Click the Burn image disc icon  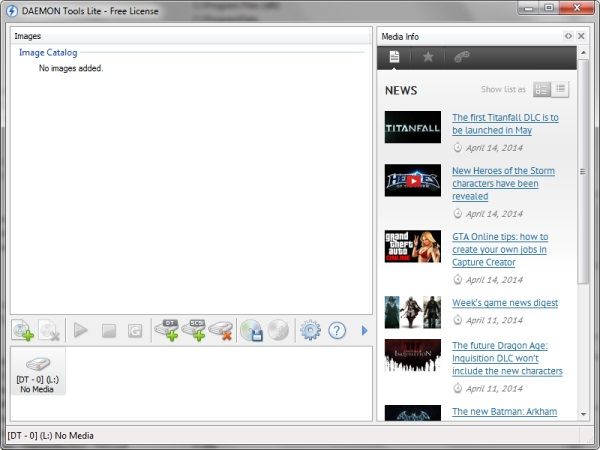click(278, 330)
